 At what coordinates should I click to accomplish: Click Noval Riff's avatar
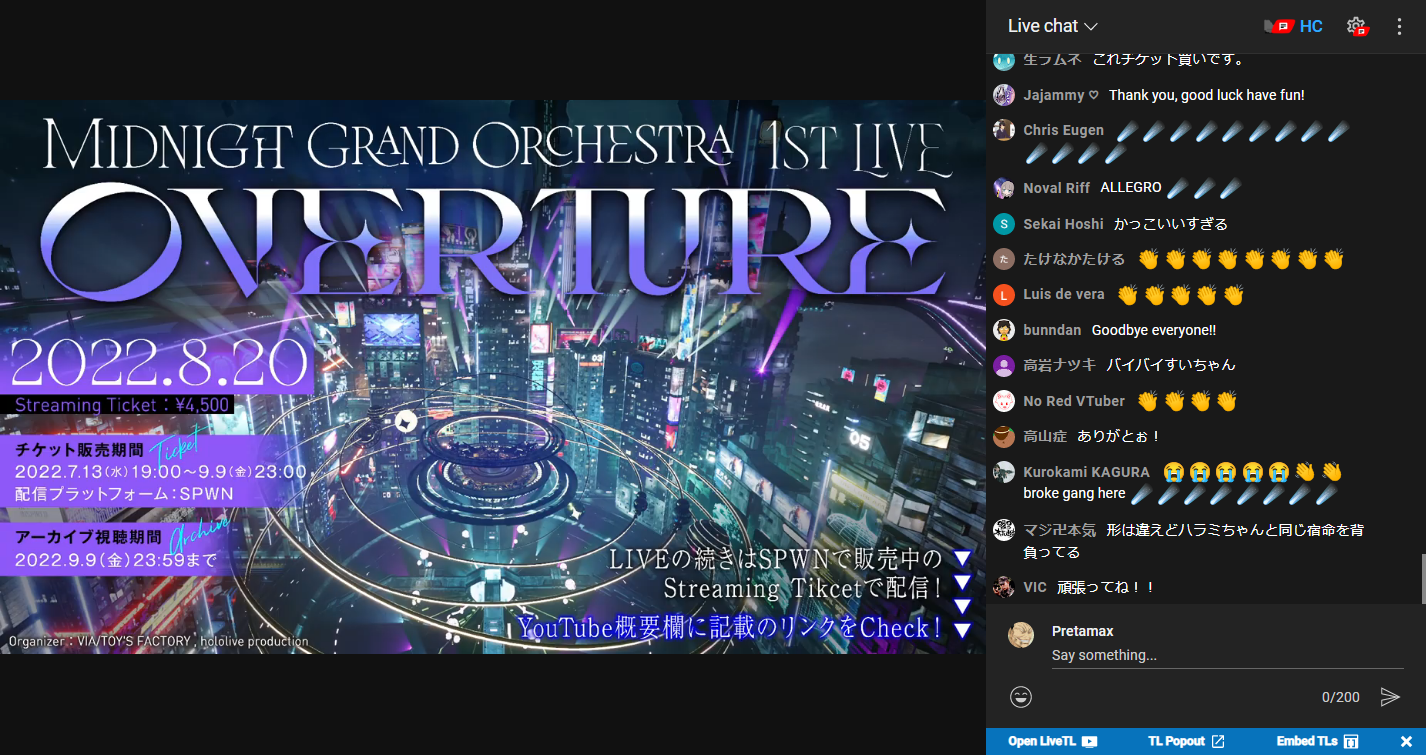1004,188
